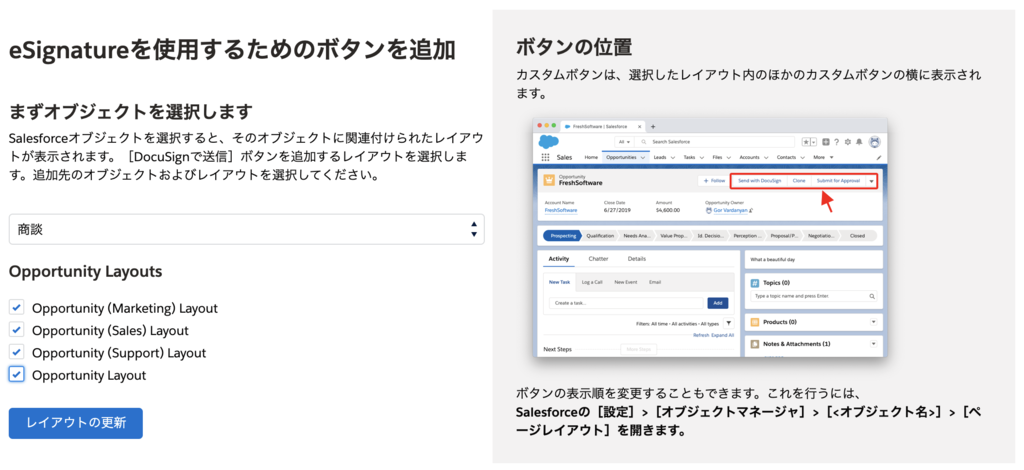Click the orange Products icon
This screenshot has height=470, width=1024.
click(x=755, y=322)
